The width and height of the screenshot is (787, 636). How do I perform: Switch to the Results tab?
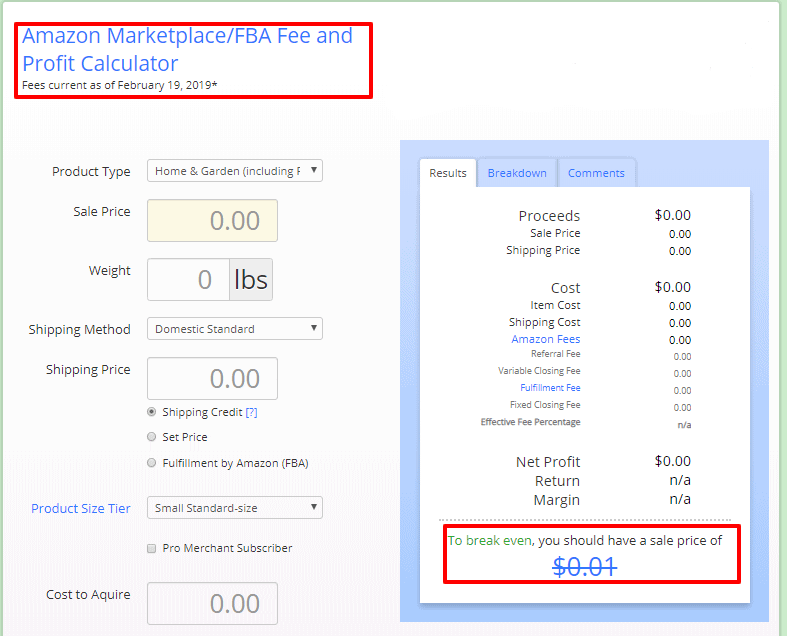pos(448,173)
